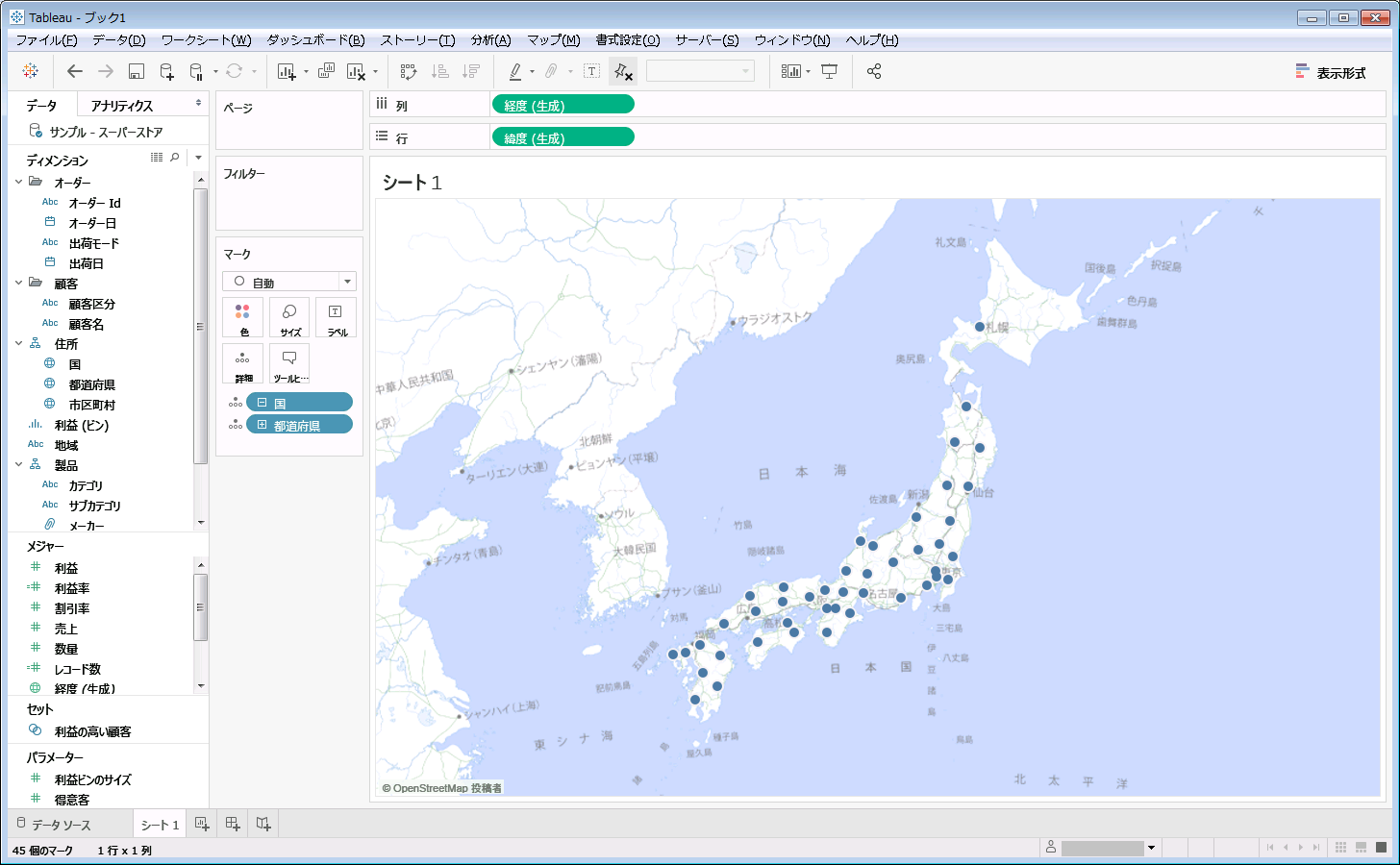Click the show/hide cards icon
Screen dimensions: 1400x865
click(790, 71)
